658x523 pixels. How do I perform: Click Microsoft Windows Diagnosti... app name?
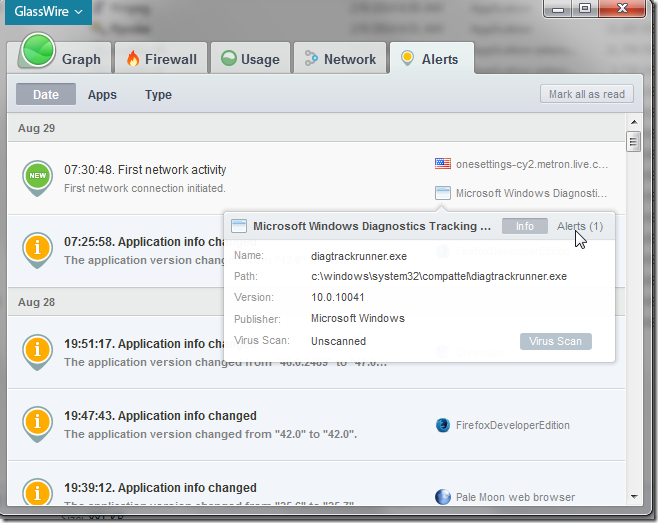point(531,194)
